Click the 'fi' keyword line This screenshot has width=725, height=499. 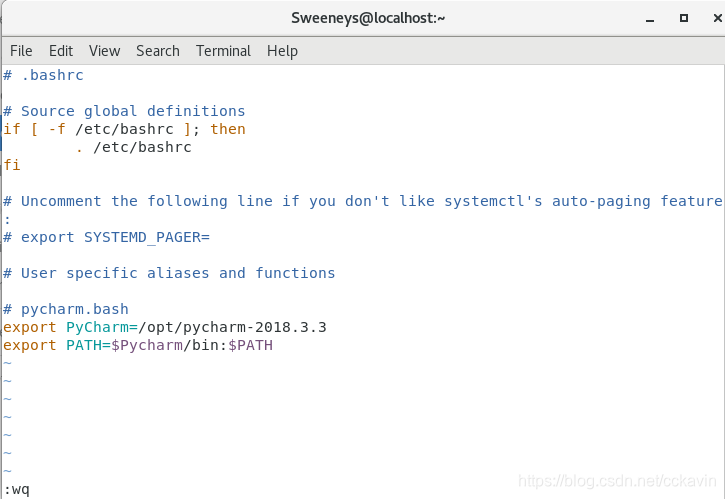pos(12,165)
